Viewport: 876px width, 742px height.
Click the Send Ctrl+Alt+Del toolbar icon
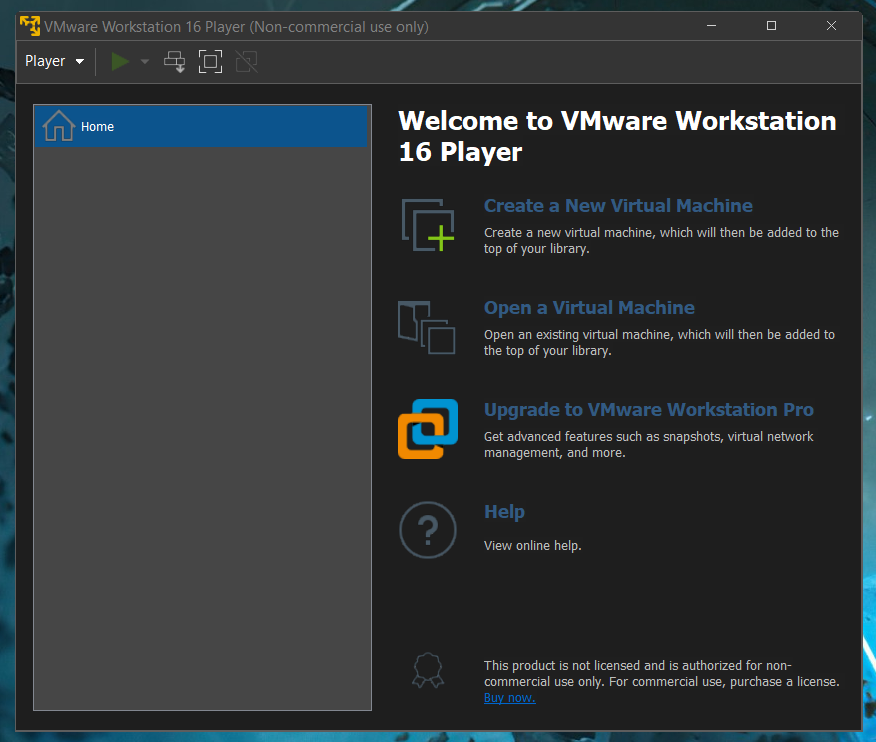[x=174, y=61]
